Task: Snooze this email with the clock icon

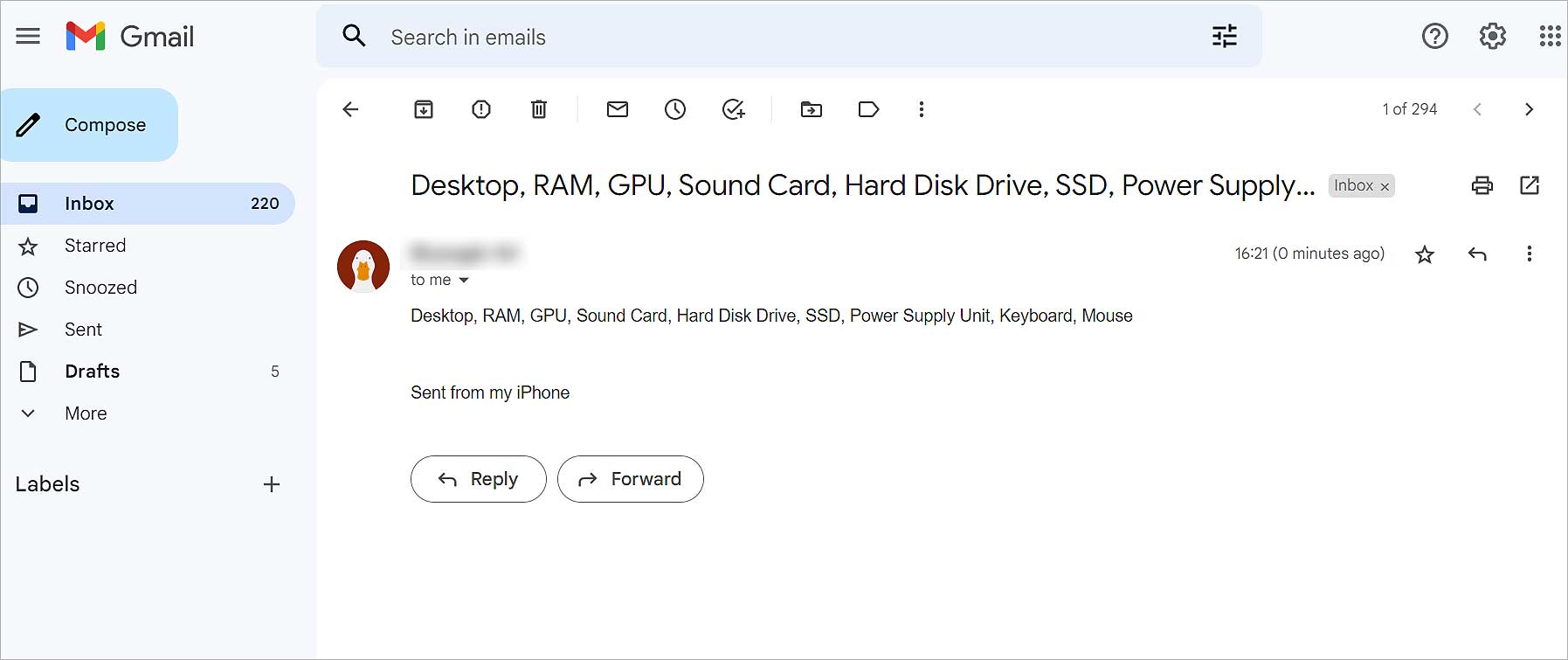Action: (x=675, y=109)
